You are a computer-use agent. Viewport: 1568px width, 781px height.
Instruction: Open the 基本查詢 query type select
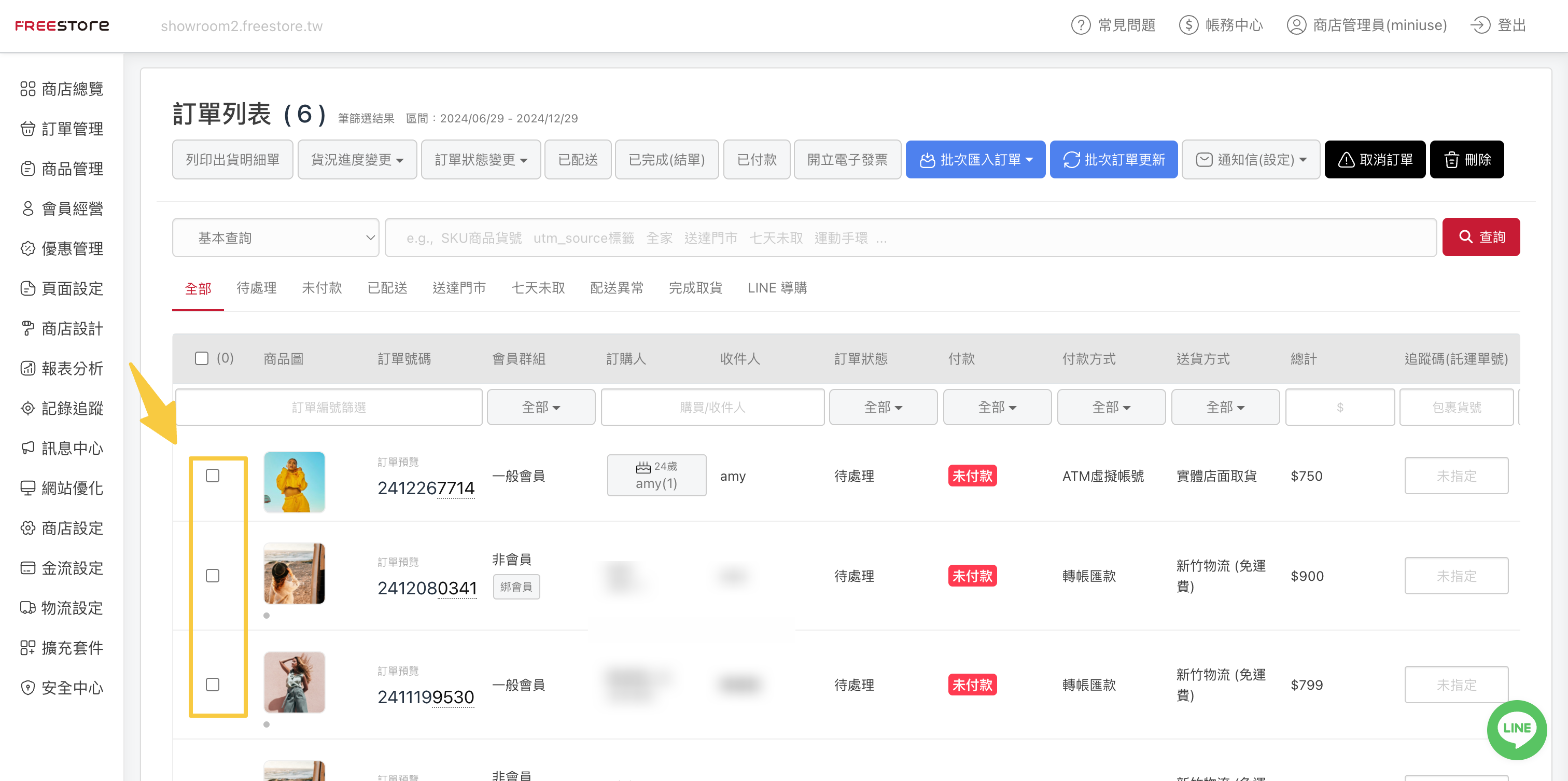pyautogui.click(x=276, y=238)
